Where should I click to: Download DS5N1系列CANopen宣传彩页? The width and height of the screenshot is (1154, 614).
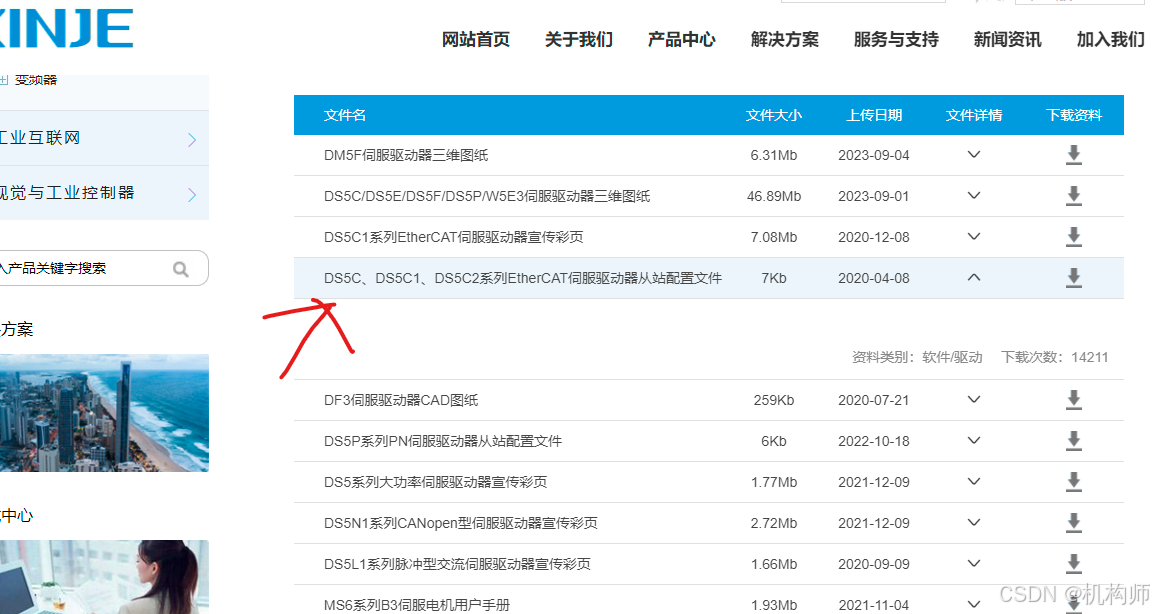click(x=1074, y=523)
